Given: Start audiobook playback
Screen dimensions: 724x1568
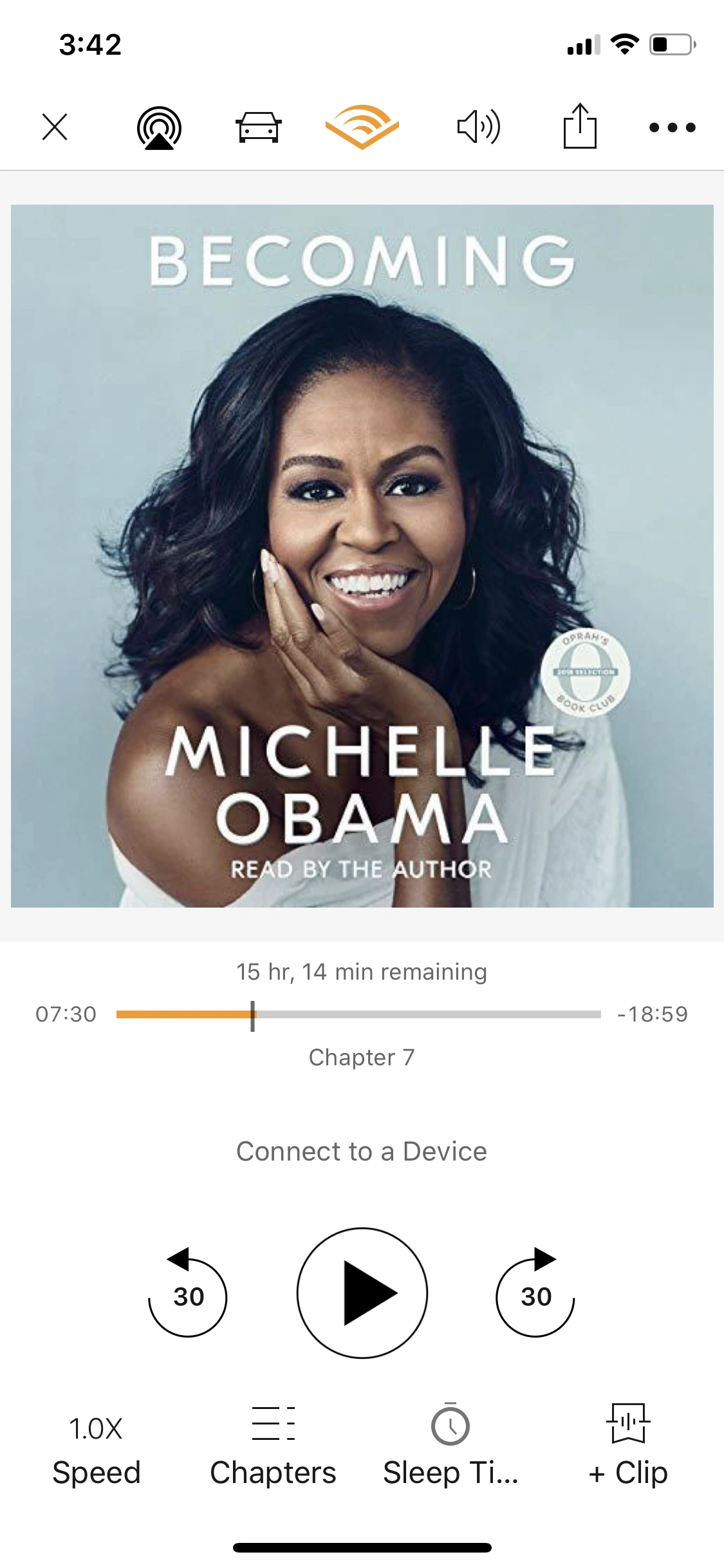Looking at the screenshot, I should (362, 1293).
